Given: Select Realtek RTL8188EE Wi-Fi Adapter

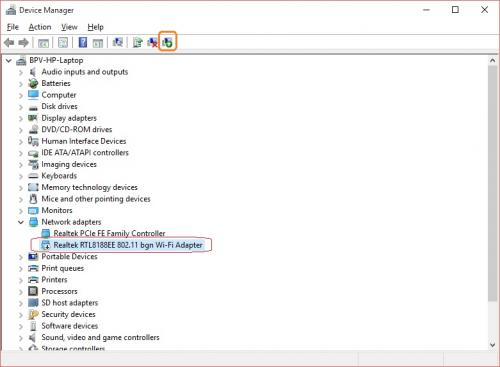Looking at the screenshot, I should [128, 245].
